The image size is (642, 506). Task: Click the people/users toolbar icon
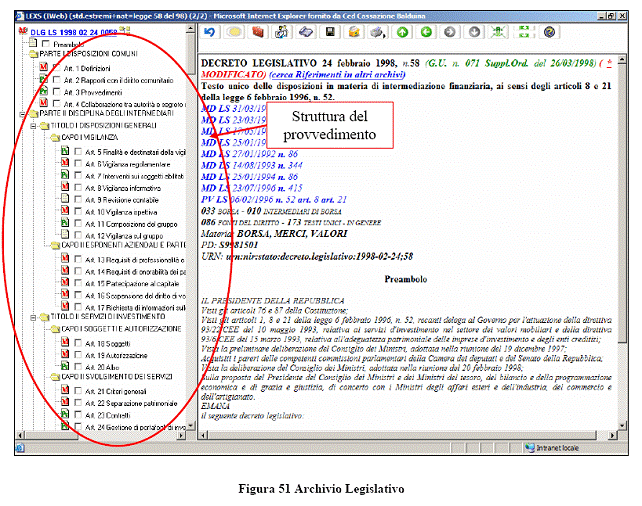pyautogui.click(x=282, y=32)
